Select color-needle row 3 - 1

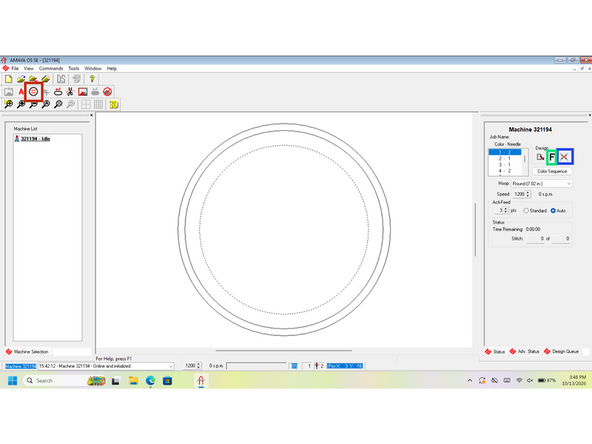(505, 165)
